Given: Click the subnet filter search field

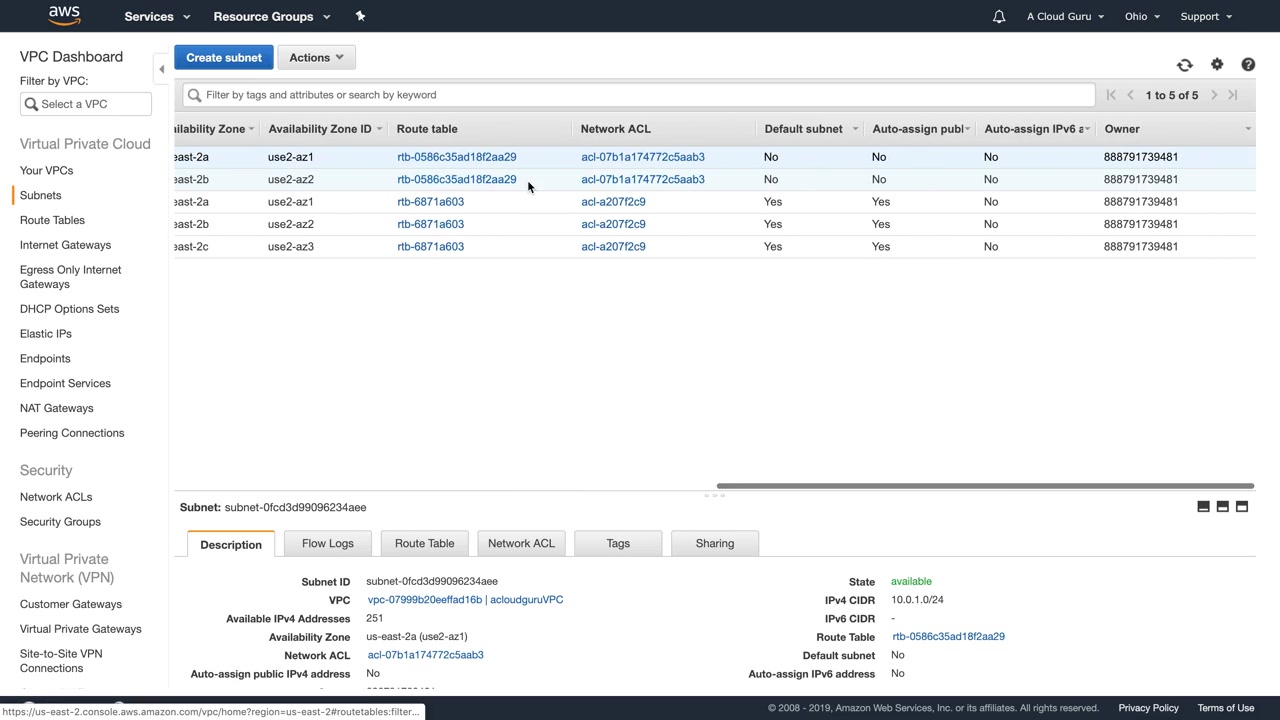Looking at the screenshot, I should tap(640, 95).
